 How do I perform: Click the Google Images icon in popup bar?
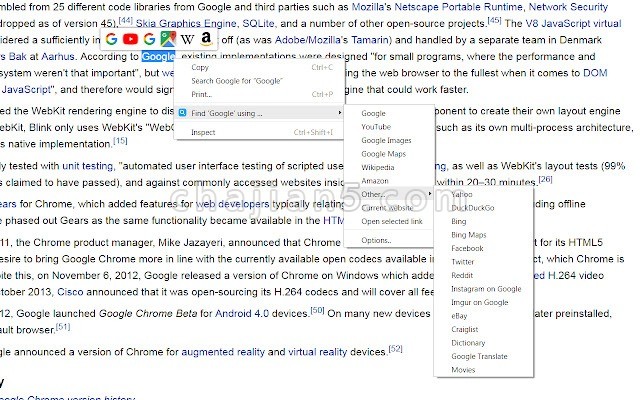click(x=149, y=39)
